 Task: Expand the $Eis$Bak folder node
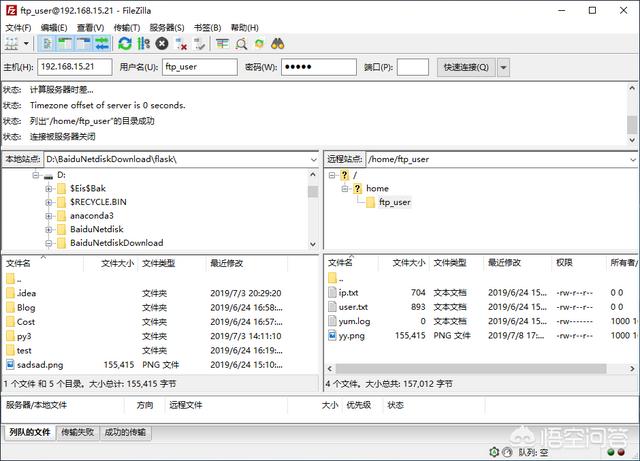(x=49, y=189)
